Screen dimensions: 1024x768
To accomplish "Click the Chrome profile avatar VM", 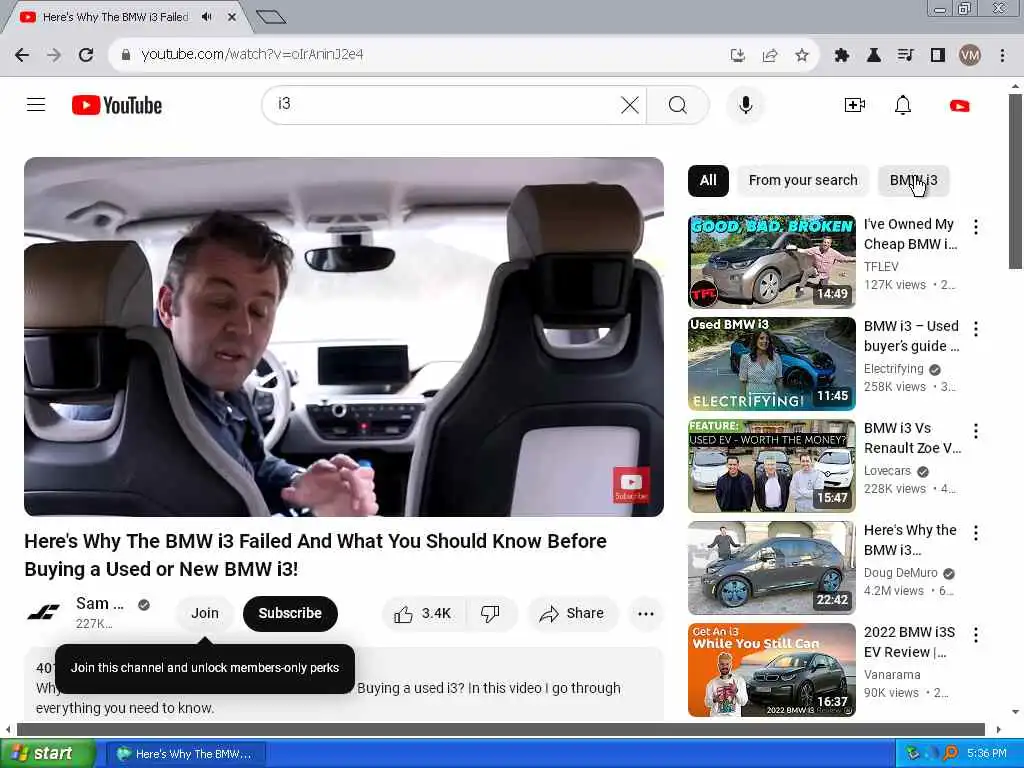I will click(x=970, y=55).
